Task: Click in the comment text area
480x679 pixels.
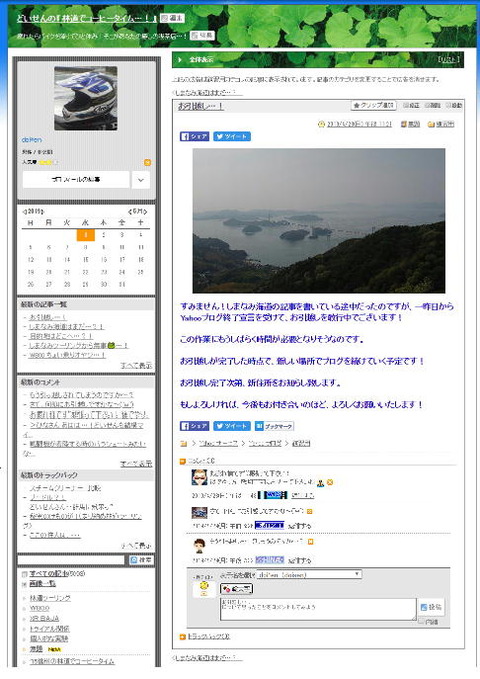Action: pos(318,609)
